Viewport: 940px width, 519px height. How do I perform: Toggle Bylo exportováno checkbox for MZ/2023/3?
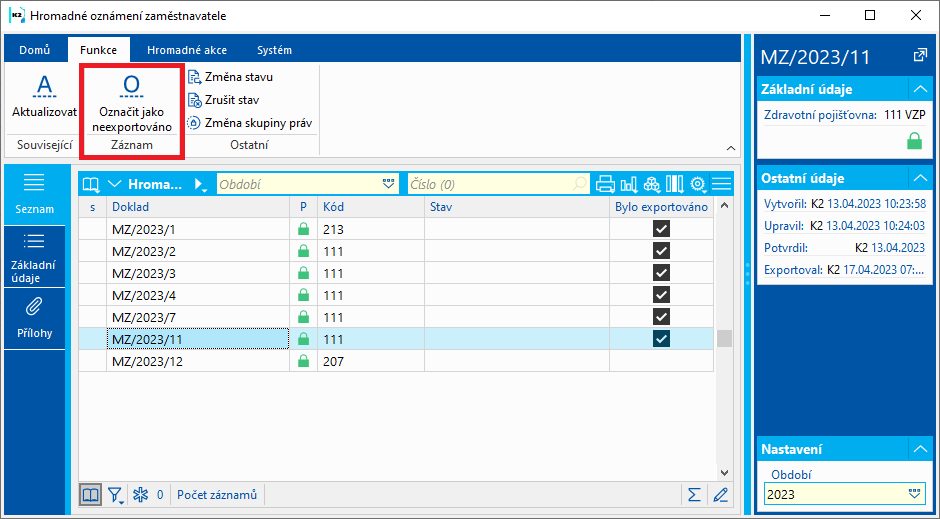click(661, 273)
